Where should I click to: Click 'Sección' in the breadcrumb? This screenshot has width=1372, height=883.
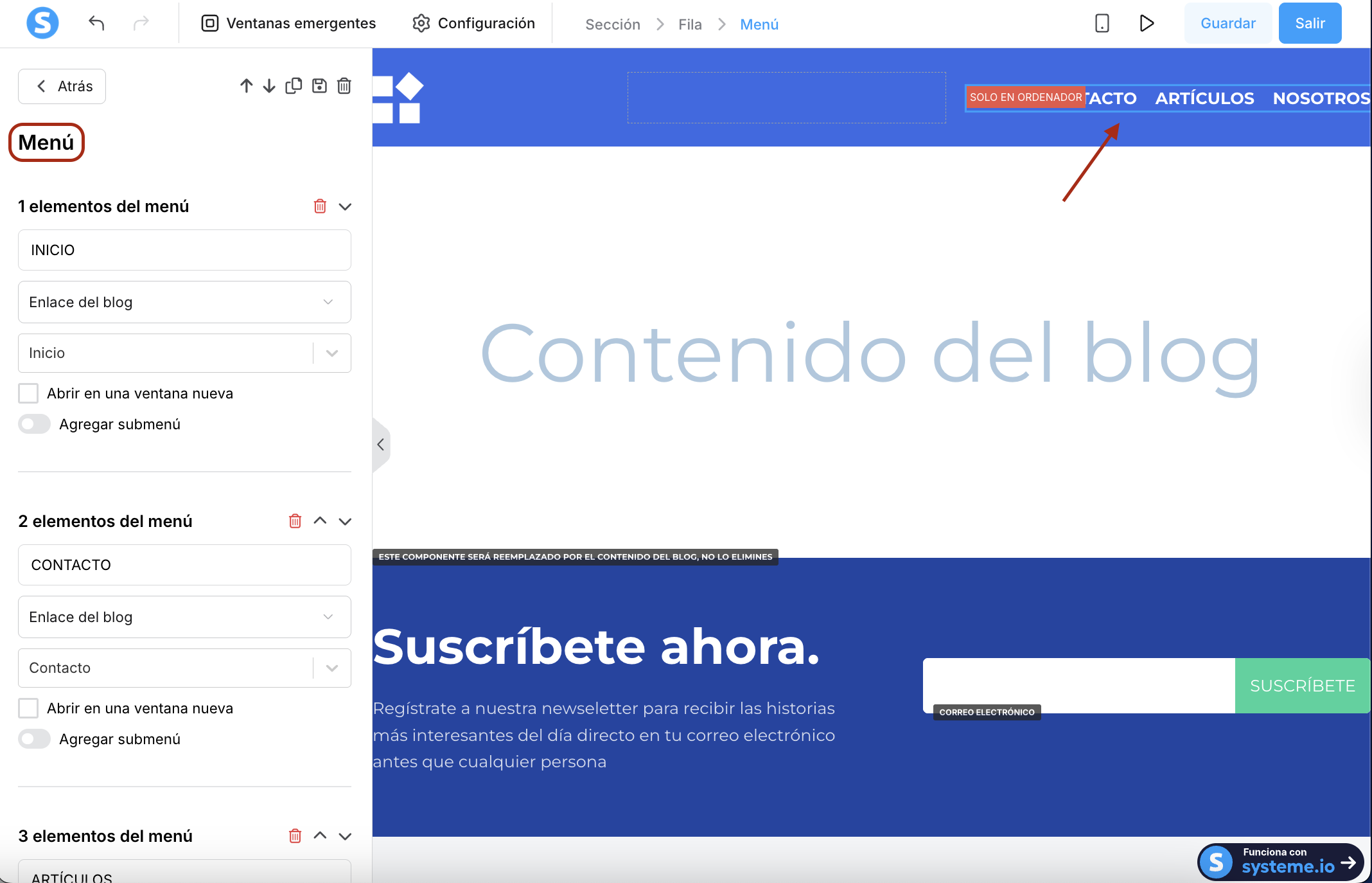pyautogui.click(x=612, y=24)
